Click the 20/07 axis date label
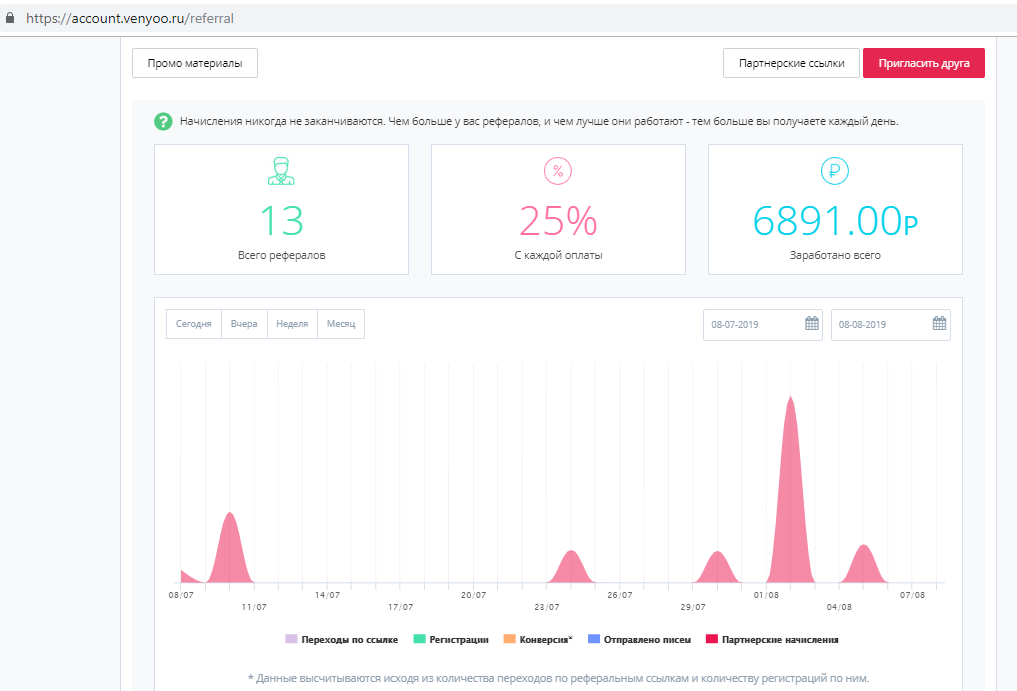Viewport: 1017px width, 691px height. point(473,595)
